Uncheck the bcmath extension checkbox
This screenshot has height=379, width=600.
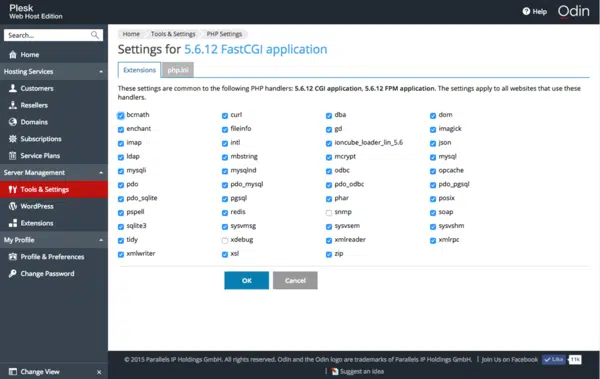pyautogui.click(x=121, y=115)
